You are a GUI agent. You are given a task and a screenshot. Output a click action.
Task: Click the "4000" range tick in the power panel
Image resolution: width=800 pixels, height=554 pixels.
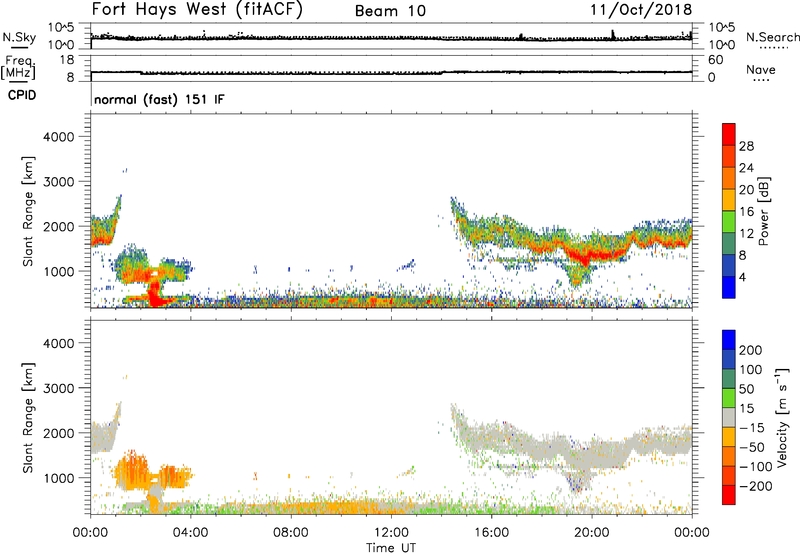[59, 137]
